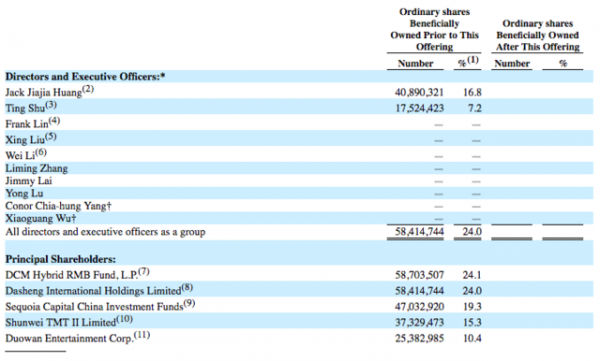Image resolution: width=600 pixels, height=361 pixels.
Task: Select the Shunwei TMT II Limited row
Action: pos(299,322)
